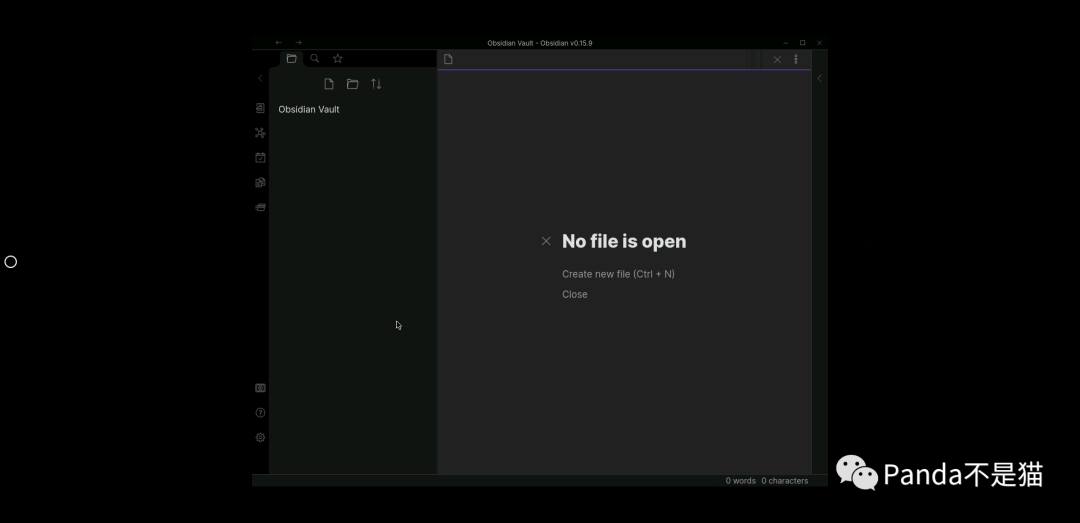Screen dimensions: 1080x523
Task: Click the X beside No file is open
Action: 546,241
